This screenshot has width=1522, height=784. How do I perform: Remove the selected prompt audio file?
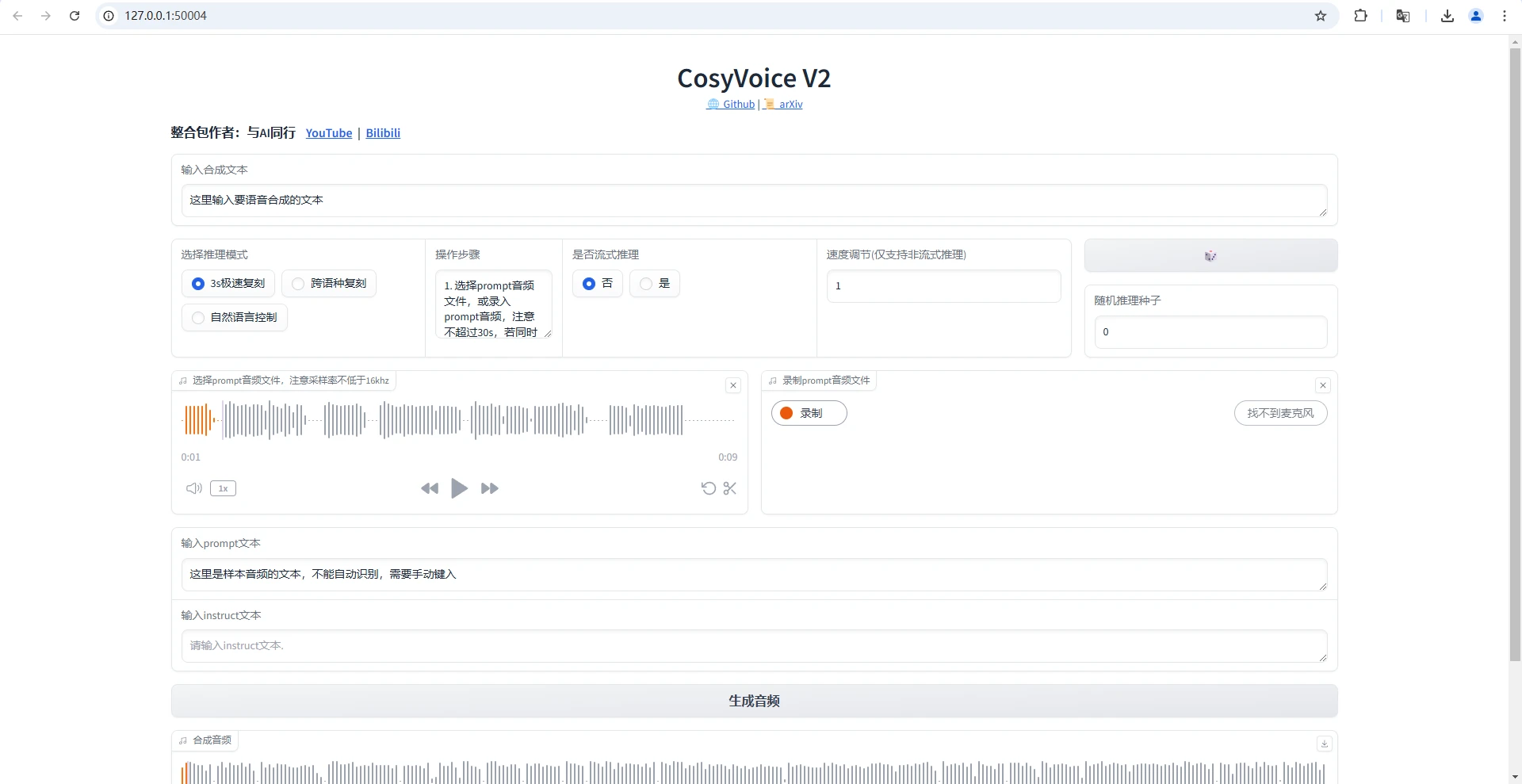click(733, 385)
